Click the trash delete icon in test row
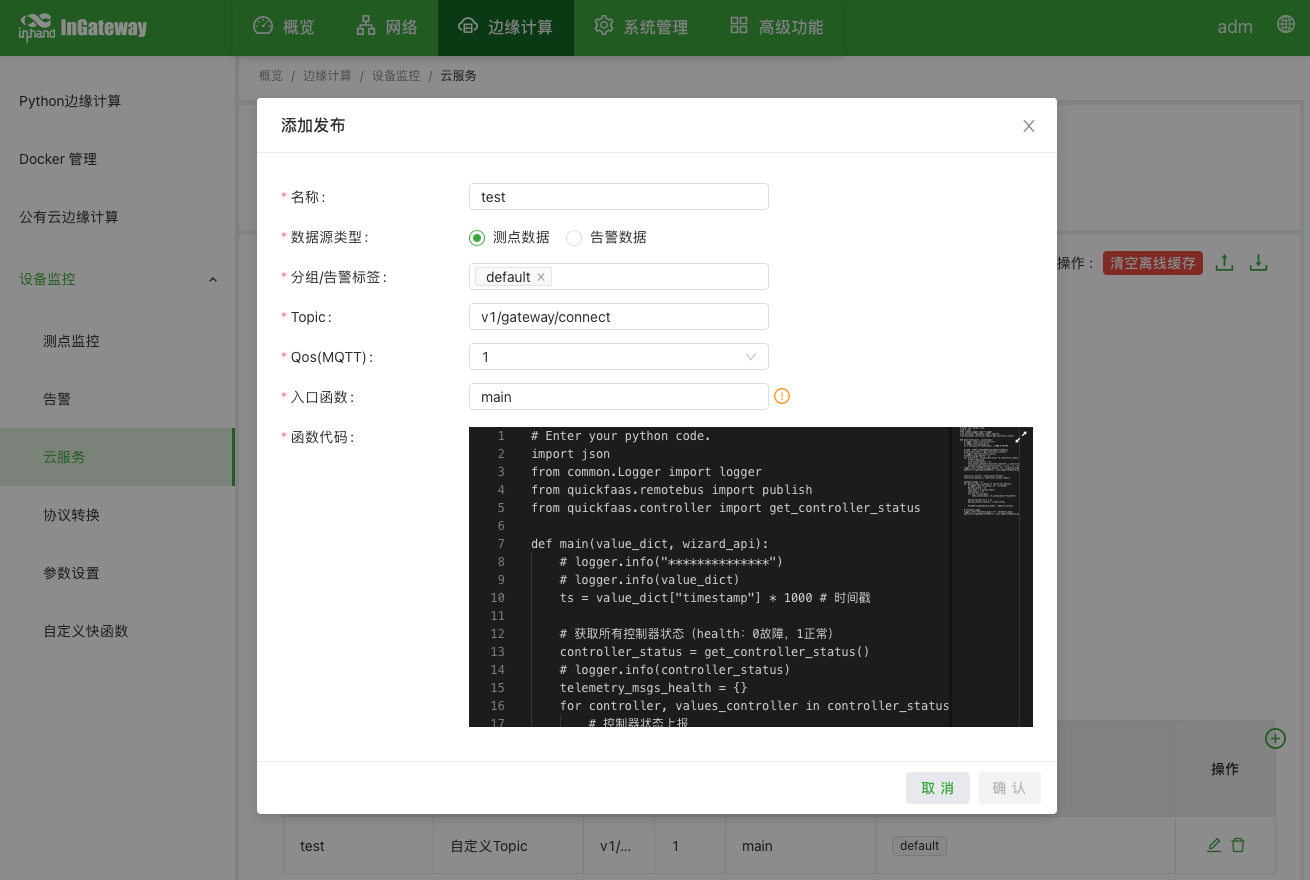 pyautogui.click(x=1238, y=845)
